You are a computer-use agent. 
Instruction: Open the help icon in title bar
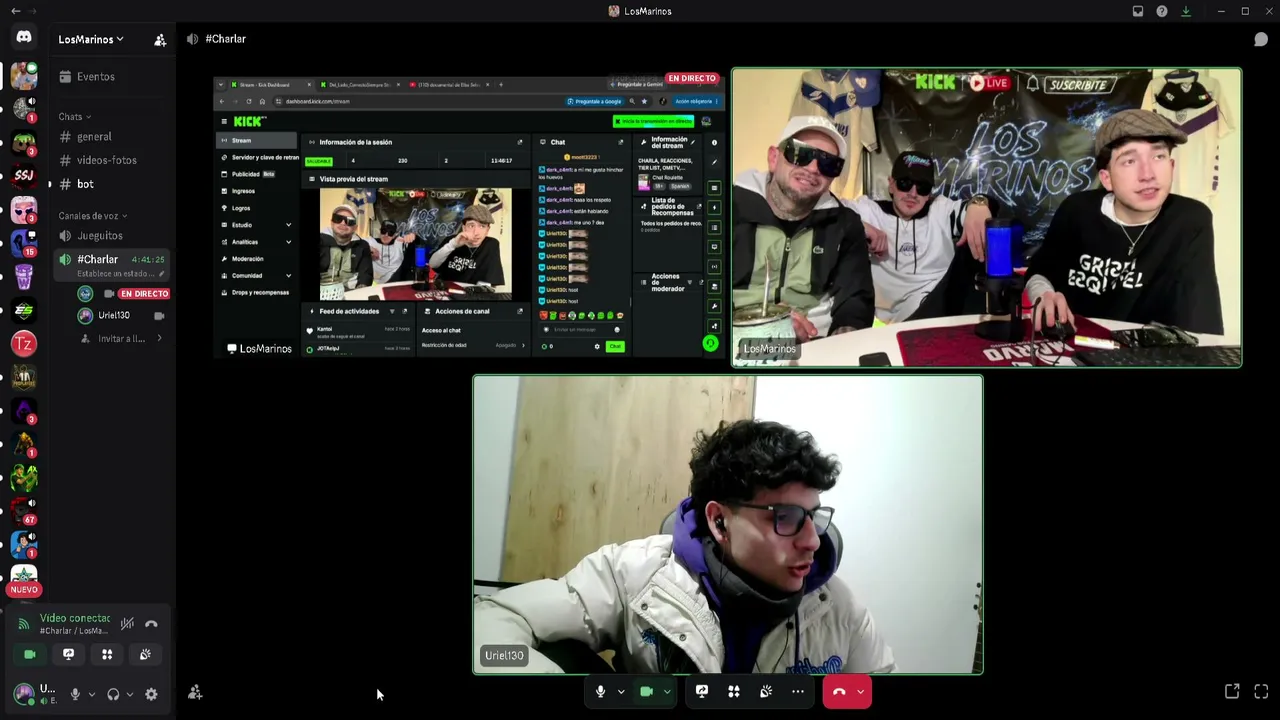(x=1162, y=11)
